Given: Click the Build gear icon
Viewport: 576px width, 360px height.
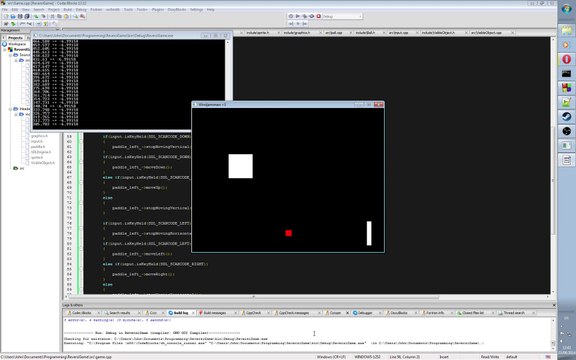Looking at the screenshot, I should 291,16.
